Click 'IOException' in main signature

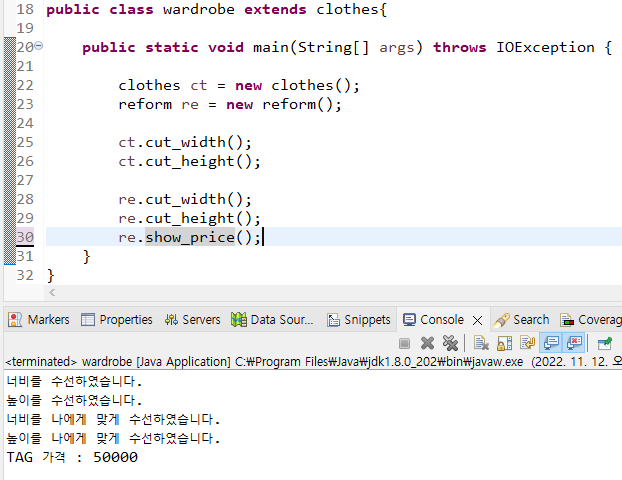[x=545, y=47]
